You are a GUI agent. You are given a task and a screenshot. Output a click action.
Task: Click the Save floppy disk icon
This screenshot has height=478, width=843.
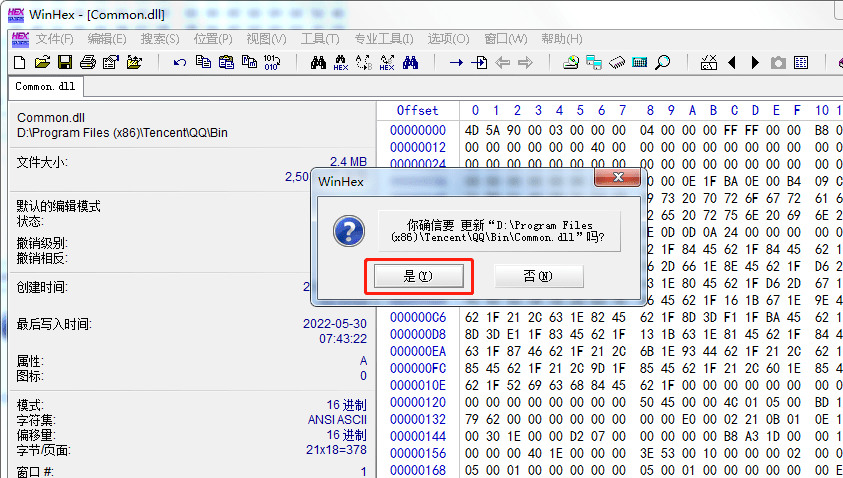click(x=65, y=62)
